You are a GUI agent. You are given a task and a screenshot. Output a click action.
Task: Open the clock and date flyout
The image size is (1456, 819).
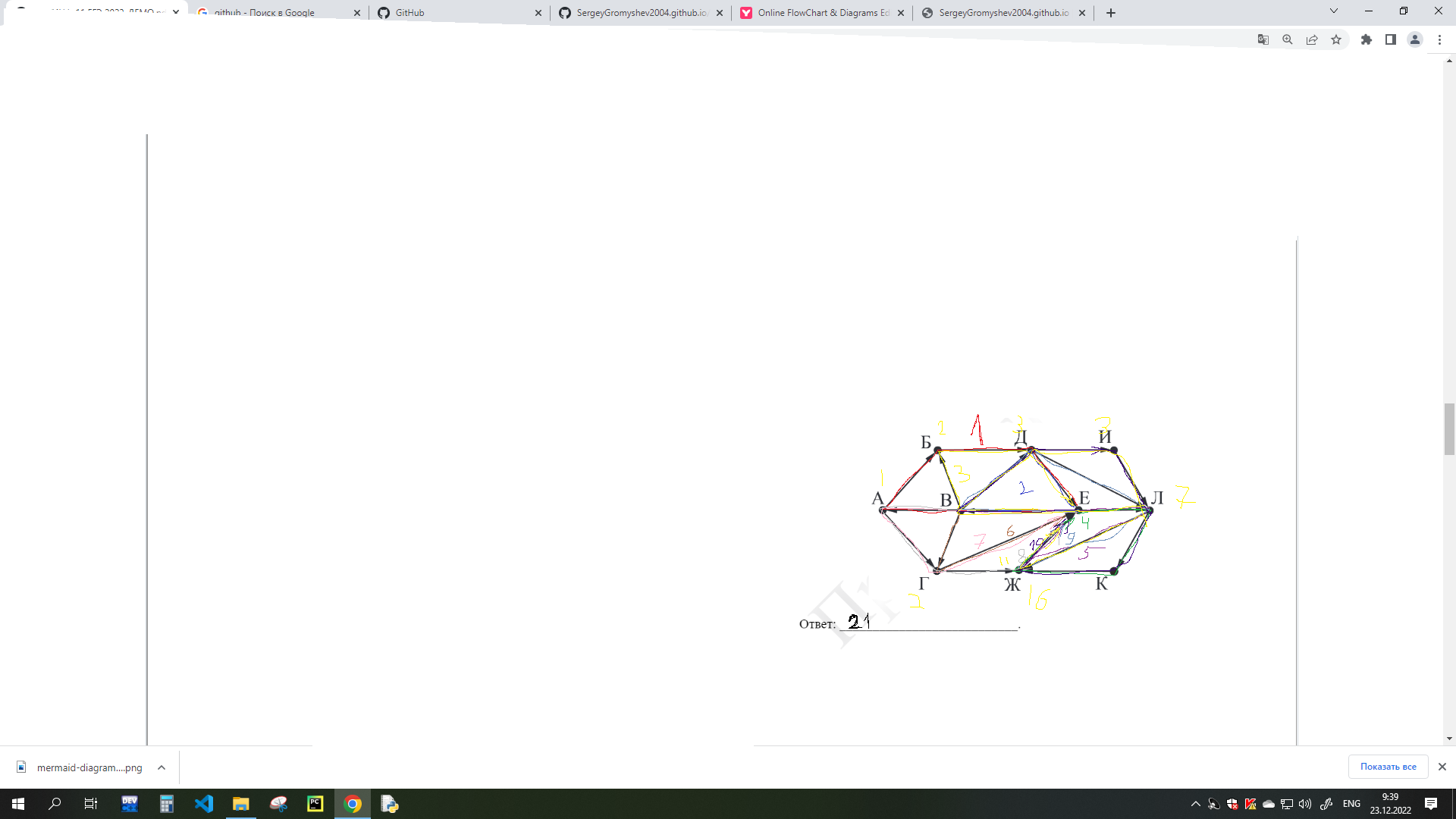point(1390,804)
